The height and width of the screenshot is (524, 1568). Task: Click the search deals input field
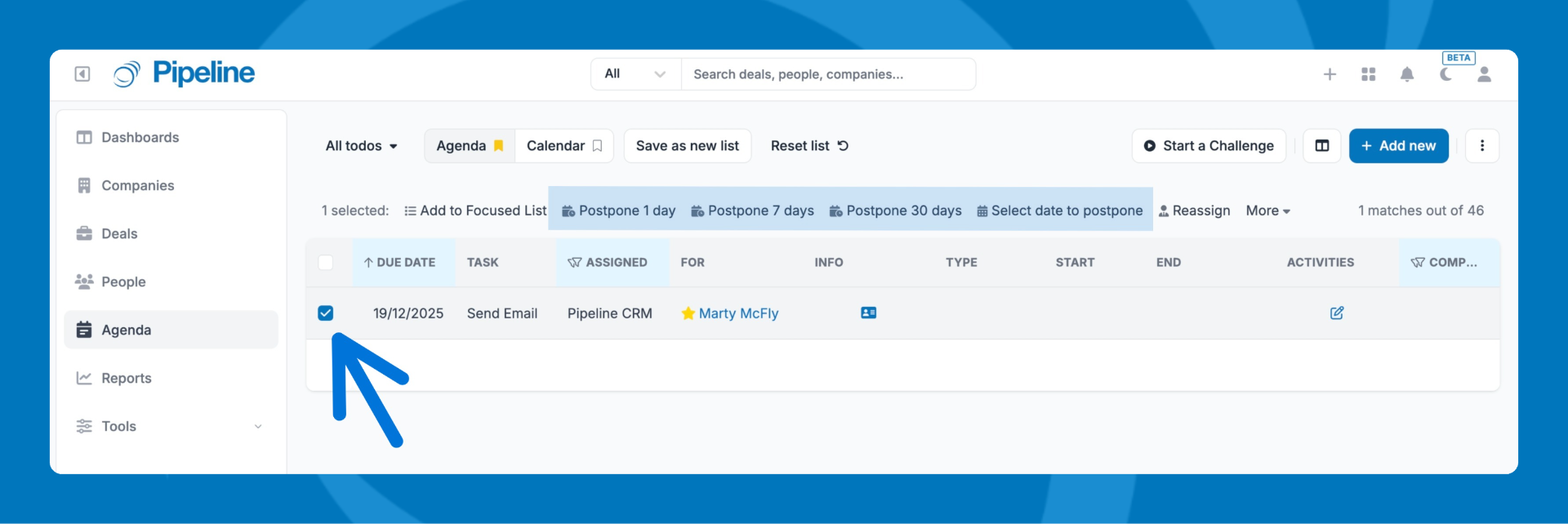pyautogui.click(x=828, y=74)
